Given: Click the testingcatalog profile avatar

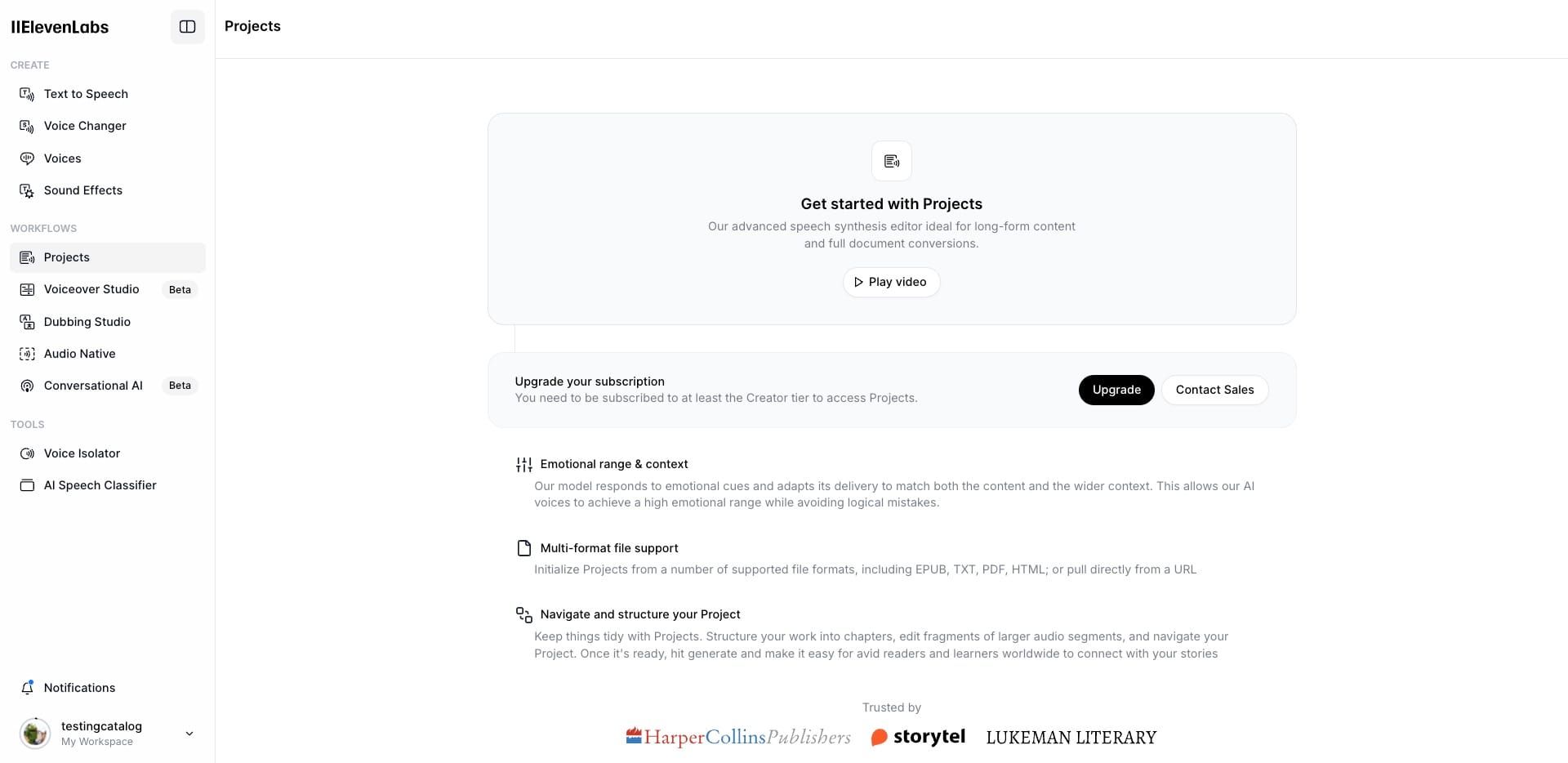Looking at the screenshot, I should click(x=35, y=734).
